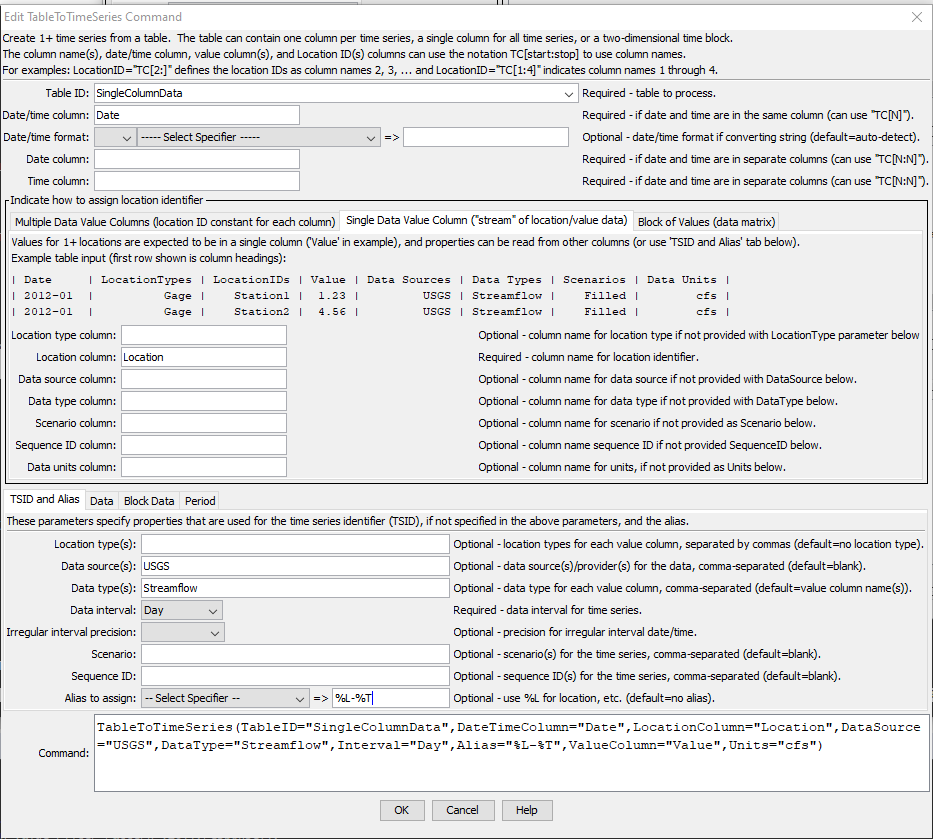Open the Table ID dropdown
This screenshot has height=839, width=933.
click(336, 93)
